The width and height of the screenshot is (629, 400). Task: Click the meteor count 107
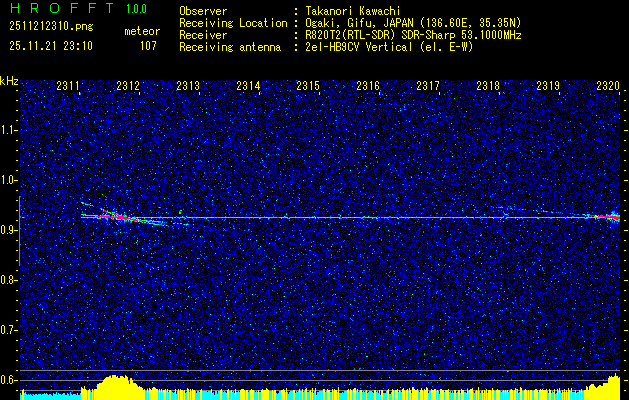click(148, 46)
